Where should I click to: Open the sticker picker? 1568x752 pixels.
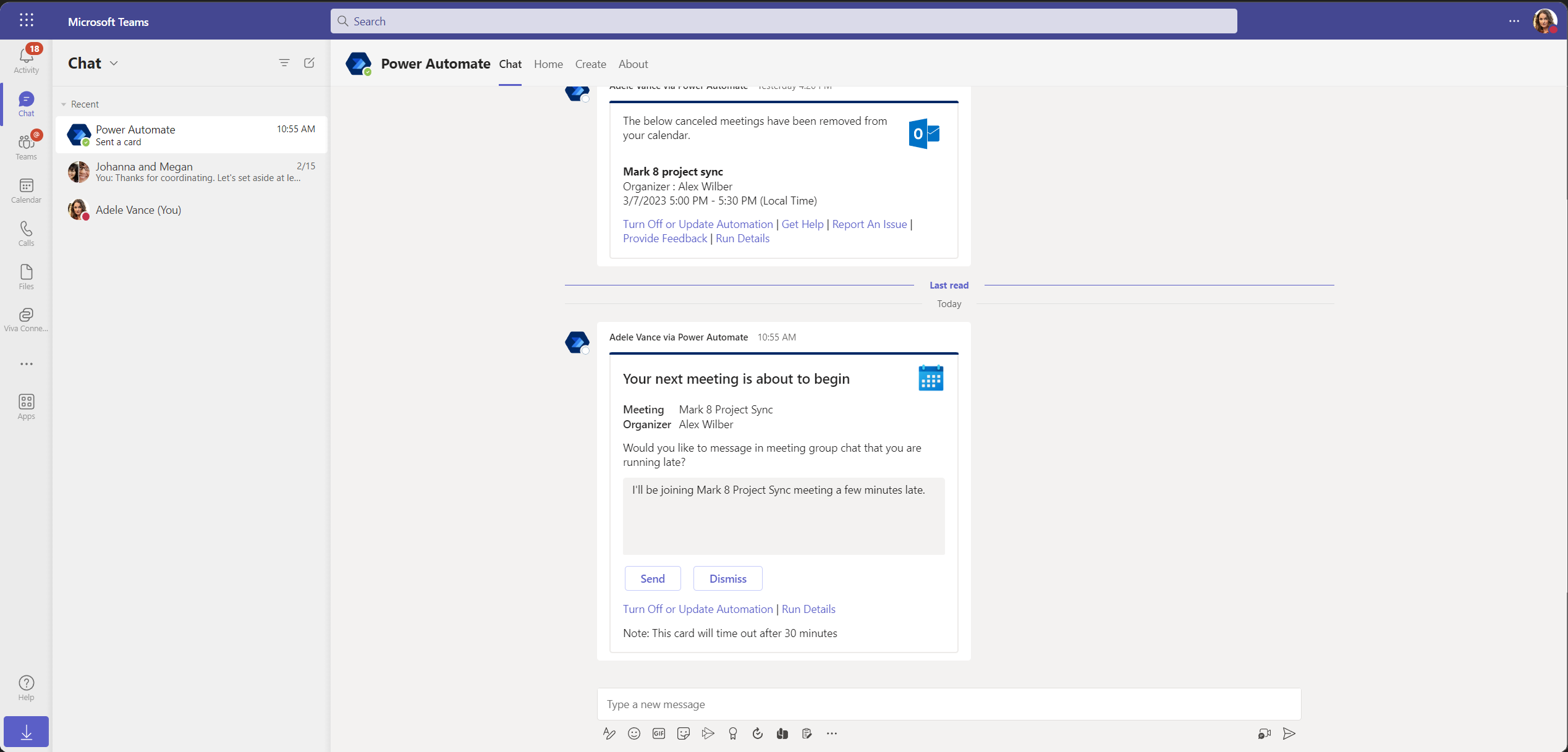(x=683, y=733)
